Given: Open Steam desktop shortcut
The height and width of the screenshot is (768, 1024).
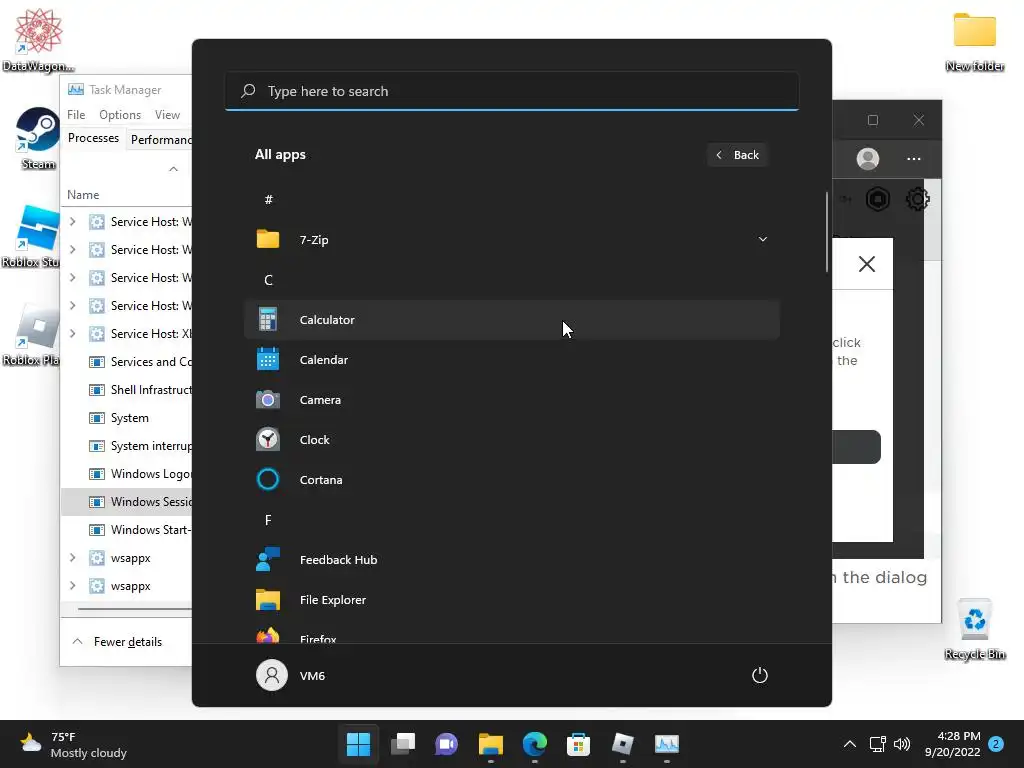Looking at the screenshot, I should pyautogui.click(x=38, y=138).
